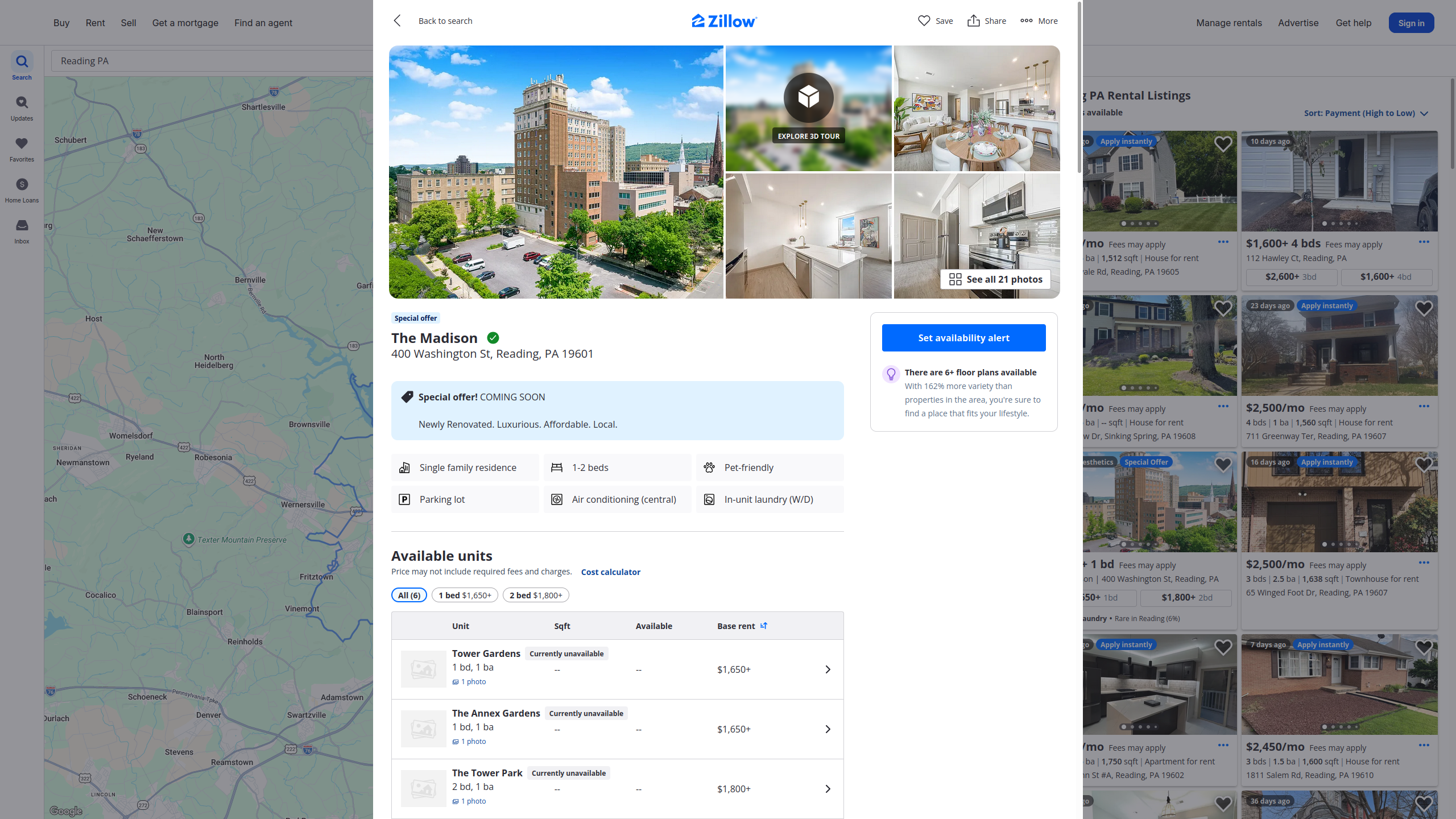View The Tower Park 1 photo link

(x=469, y=801)
